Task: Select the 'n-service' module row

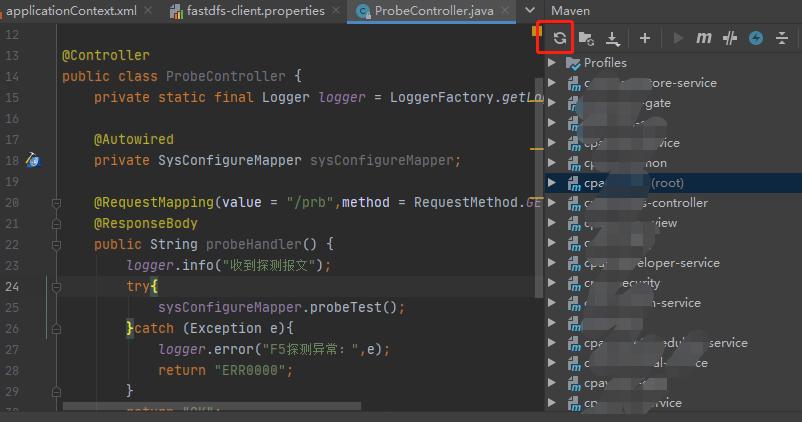Action: [x=674, y=303]
